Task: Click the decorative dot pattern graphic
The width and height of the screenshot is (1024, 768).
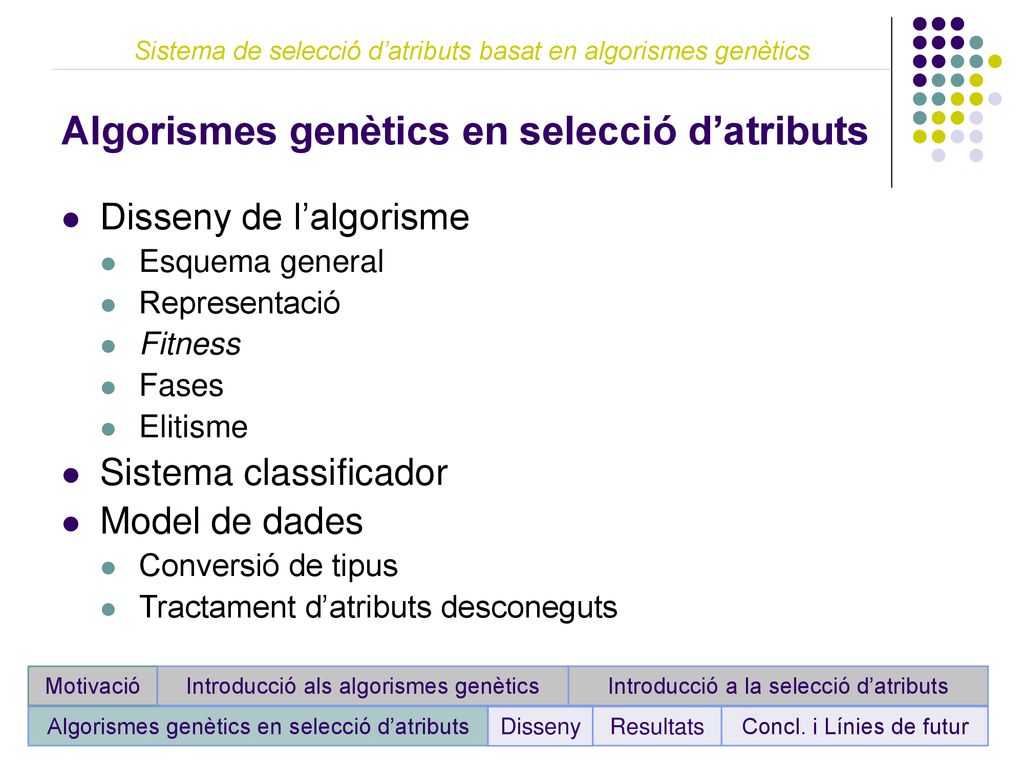Action: pos(957,89)
